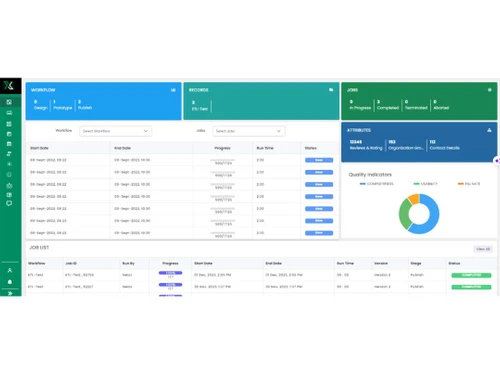This screenshot has height=375, width=500.
Task: Click the X logo in the sidebar header
Action: click(x=9, y=86)
